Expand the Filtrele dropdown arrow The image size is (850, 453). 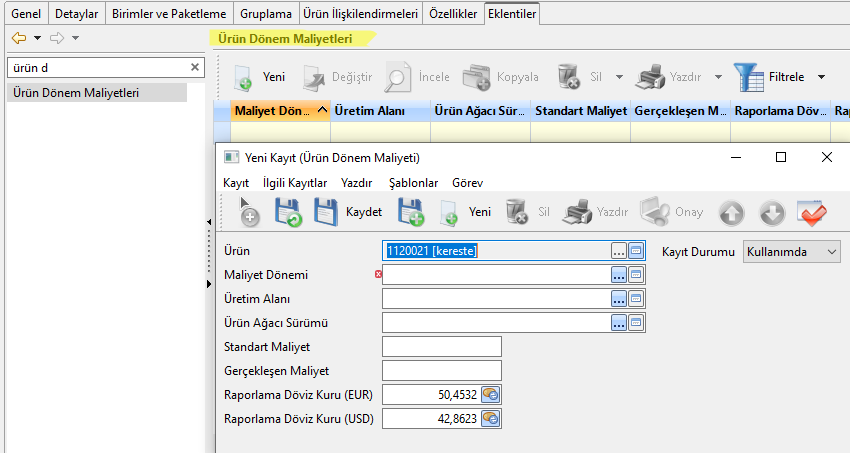coord(821,77)
